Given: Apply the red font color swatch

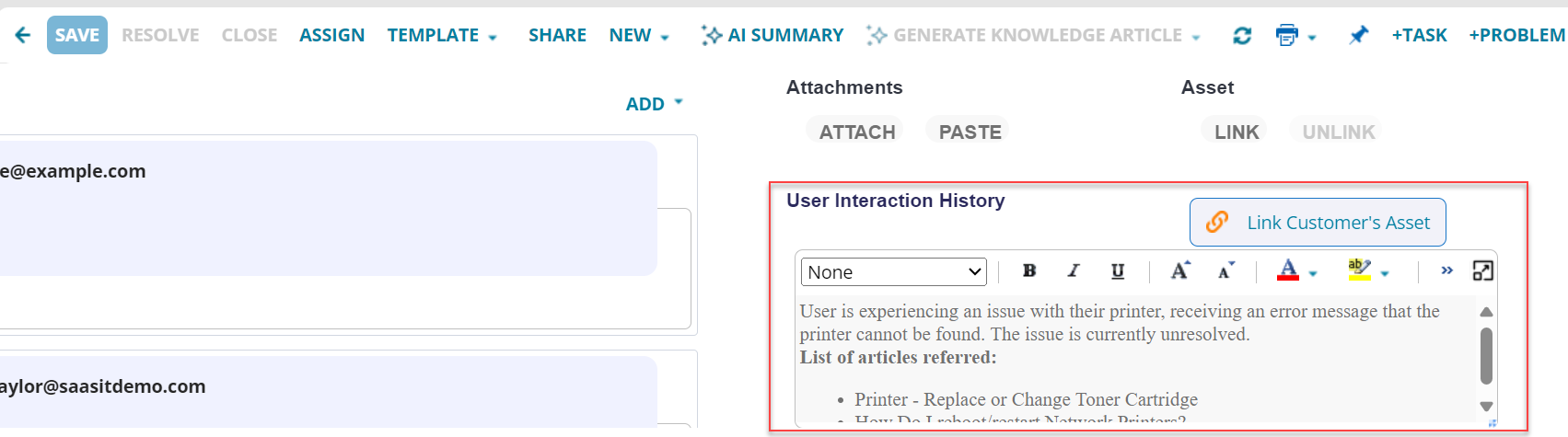Looking at the screenshot, I should pyautogui.click(x=1288, y=270).
